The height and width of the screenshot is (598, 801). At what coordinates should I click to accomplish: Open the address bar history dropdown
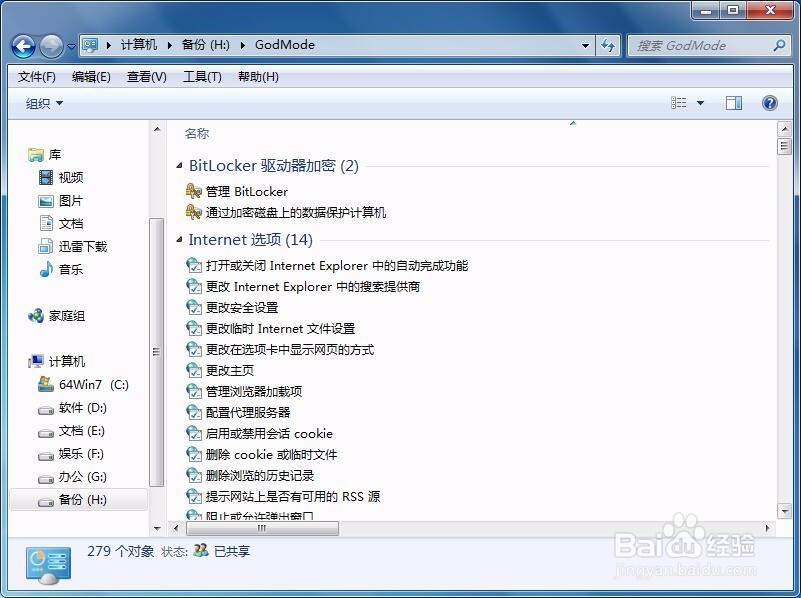[585, 45]
